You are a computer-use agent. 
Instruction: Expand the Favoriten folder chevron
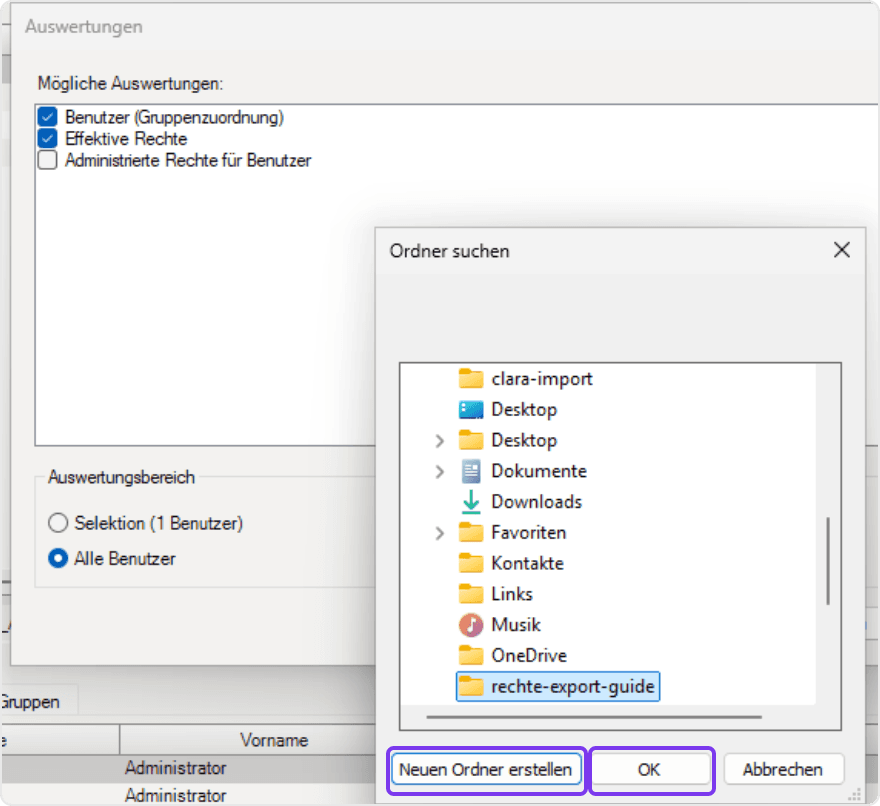pyautogui.click(x=439, y=533)
